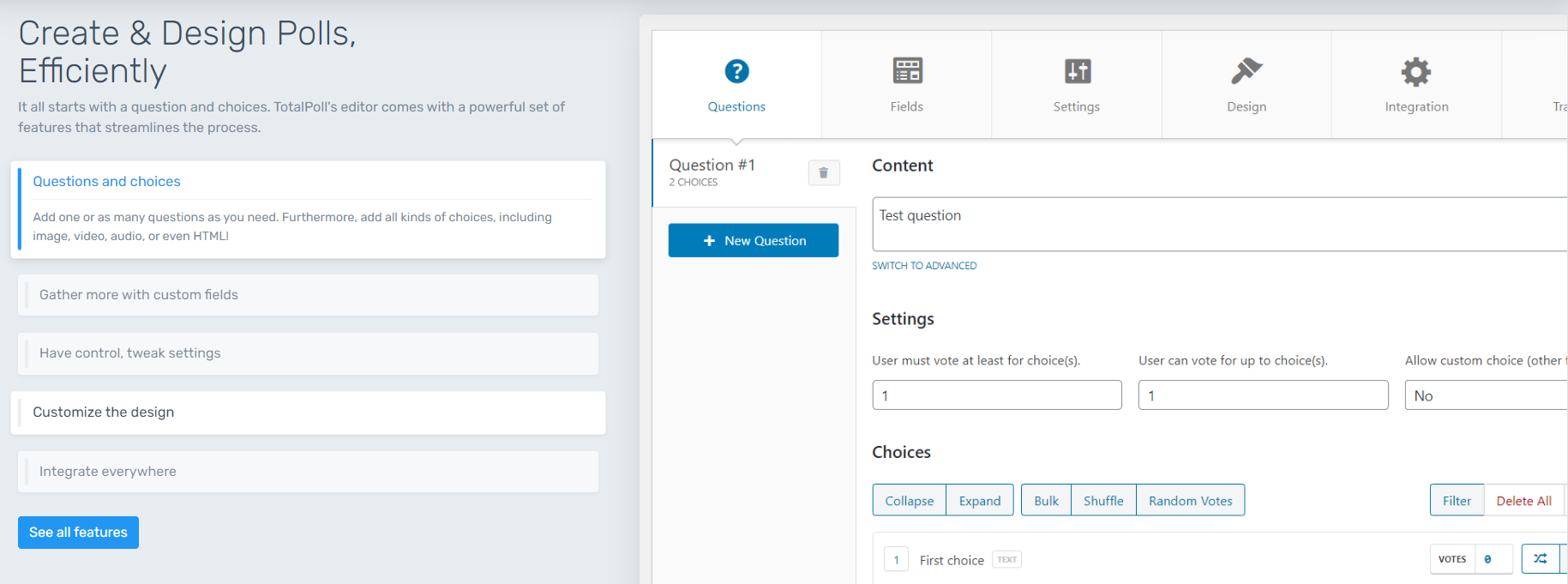Expand Customize the design section
This screenshot has width=1568, height=584.
(x=308, y=412)
